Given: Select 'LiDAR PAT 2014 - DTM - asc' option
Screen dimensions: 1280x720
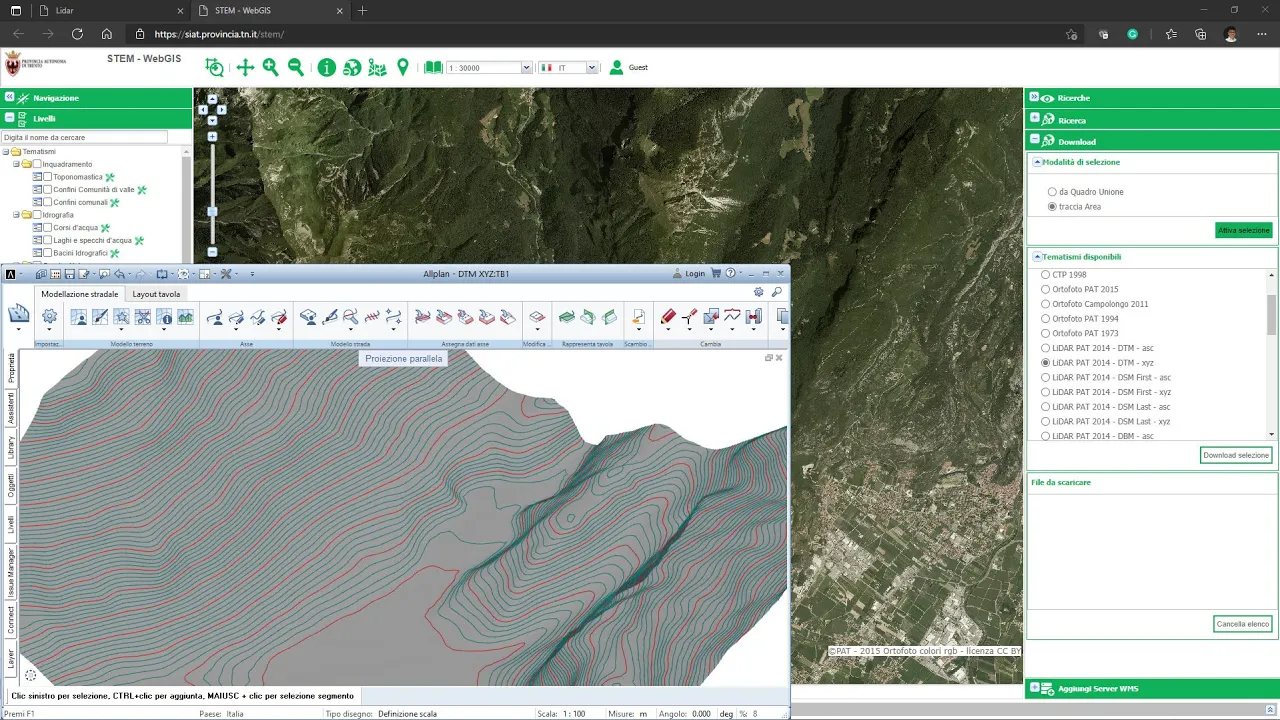Looking at the screenshot, I should tap(1046, 348).
